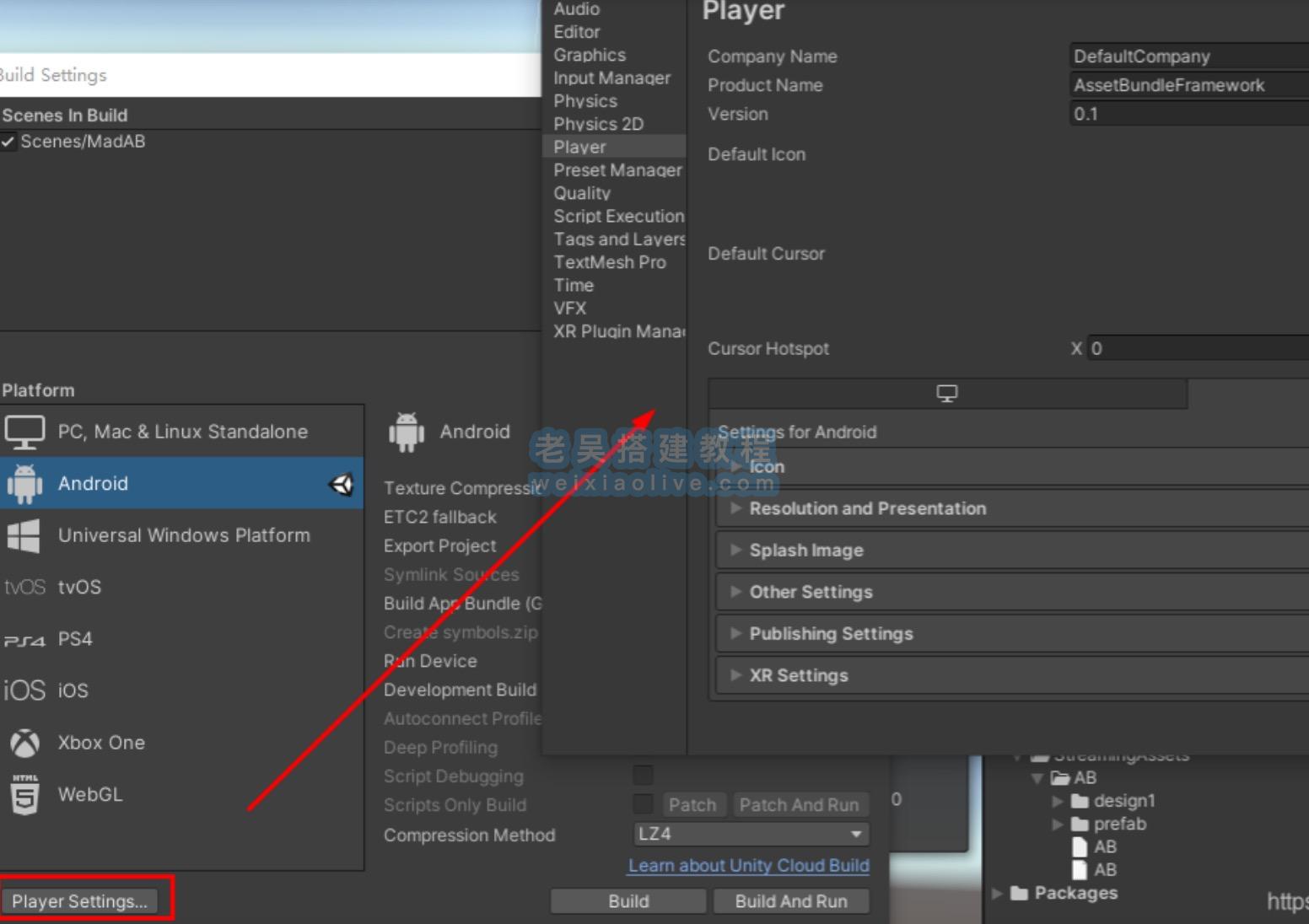This screenshot has height=924, width=1309.
Task: Open the Graphics settings category
Action: [590, 55]
